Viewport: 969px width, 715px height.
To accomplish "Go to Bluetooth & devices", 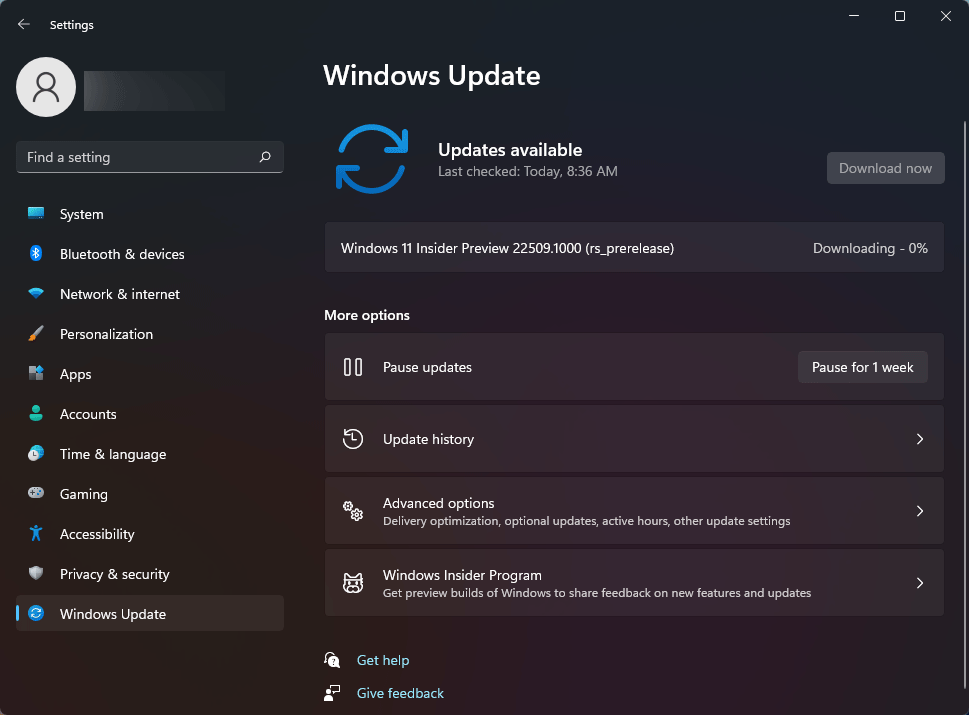I will pos(150,254).
